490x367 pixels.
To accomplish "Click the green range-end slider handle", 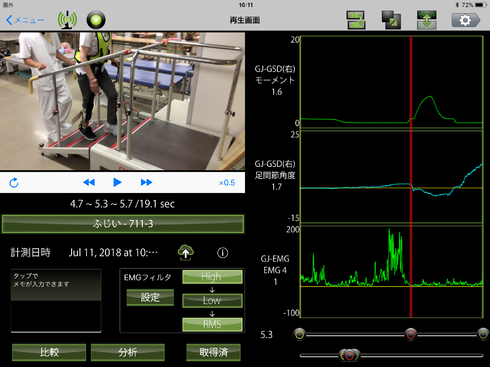I will click(483, 334).
